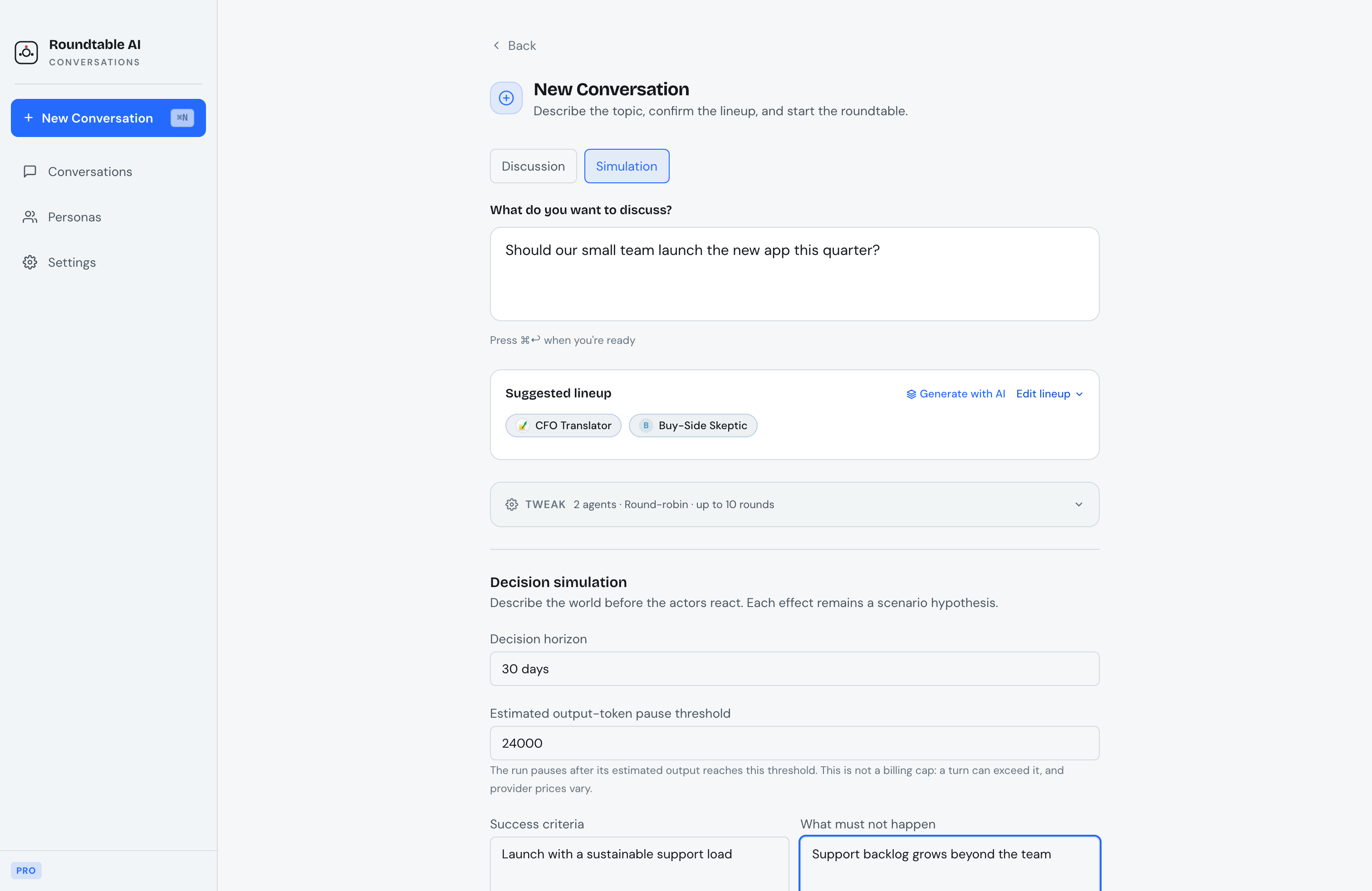Click the Settings gear icon in sidebar
1372x891 pixels.
(30, 262)
